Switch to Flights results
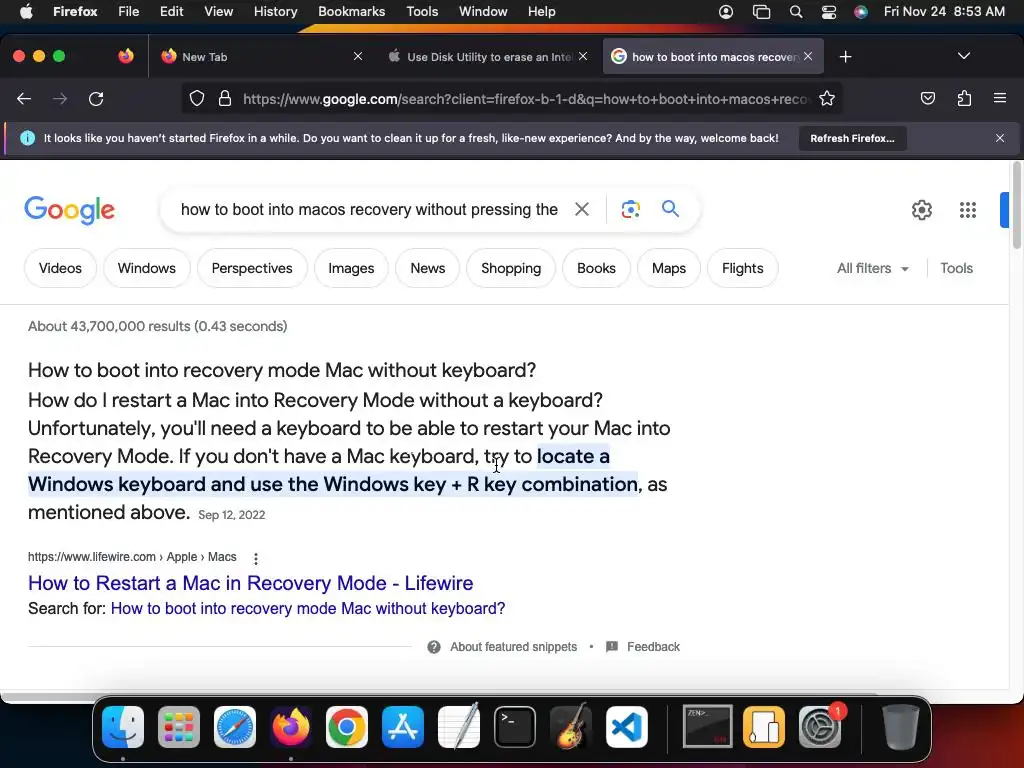 click(743, 268)
